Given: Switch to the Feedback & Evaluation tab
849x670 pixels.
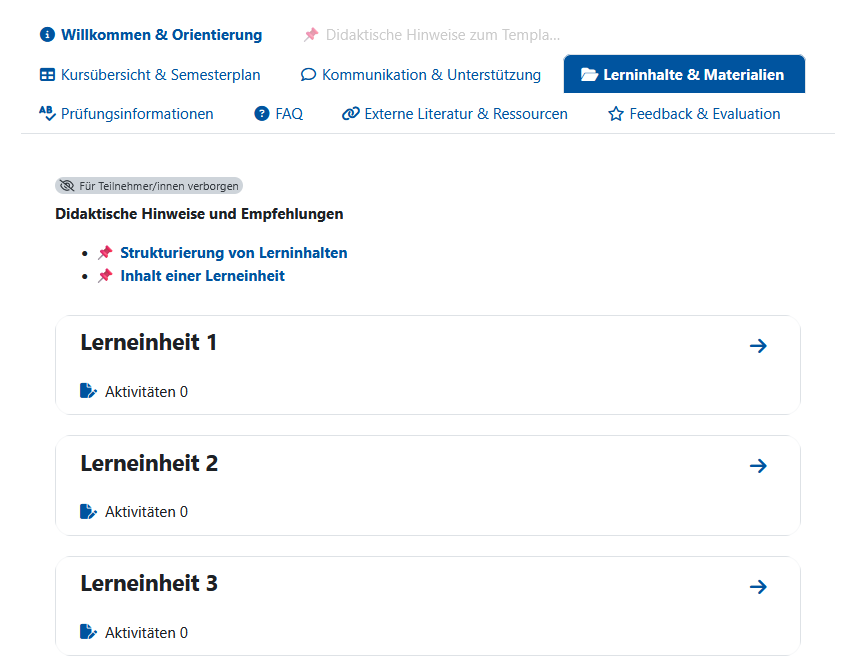Looking at the screenshot, I should (x=704, y=114).
